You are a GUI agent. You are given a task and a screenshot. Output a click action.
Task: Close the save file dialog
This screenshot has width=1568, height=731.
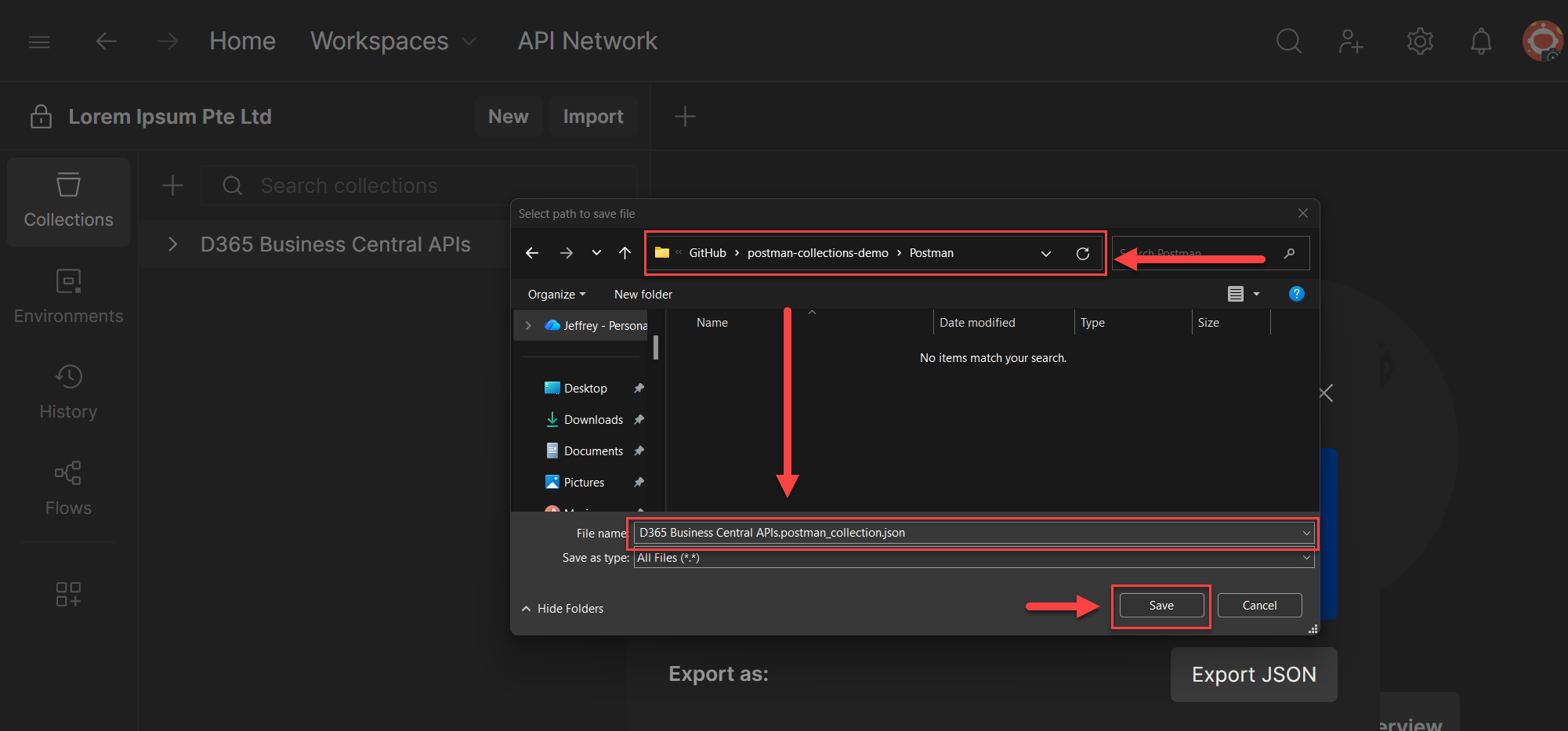(x=1302, y=213)
